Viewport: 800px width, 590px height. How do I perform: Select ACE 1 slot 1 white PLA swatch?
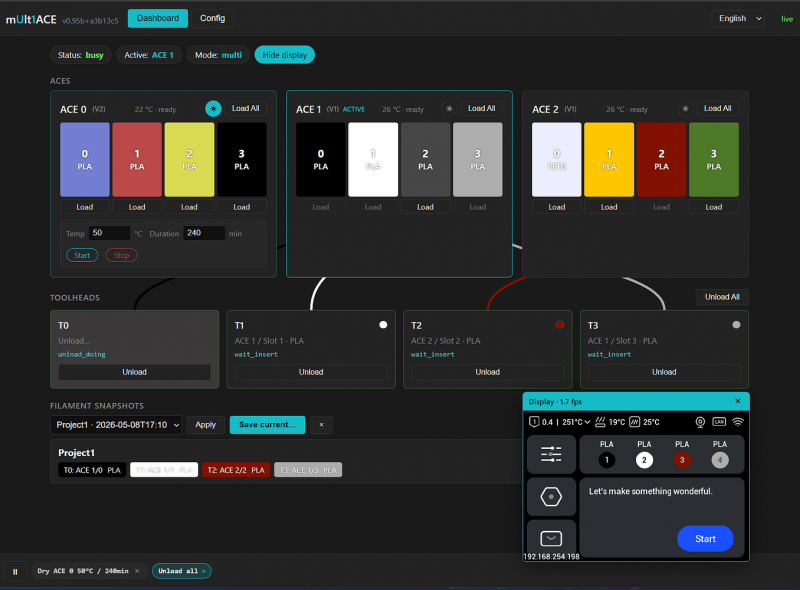tap(373, 159)
